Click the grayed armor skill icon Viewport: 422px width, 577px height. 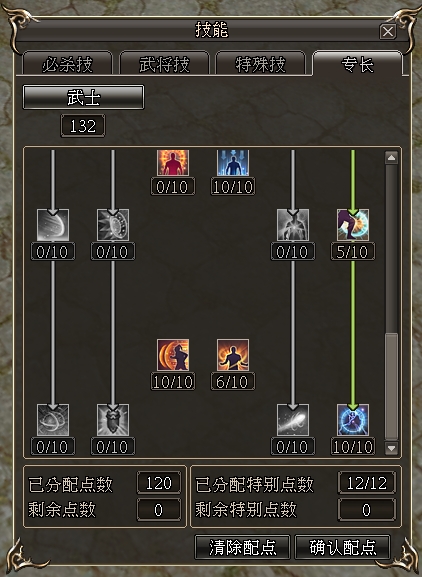point(113,420)
